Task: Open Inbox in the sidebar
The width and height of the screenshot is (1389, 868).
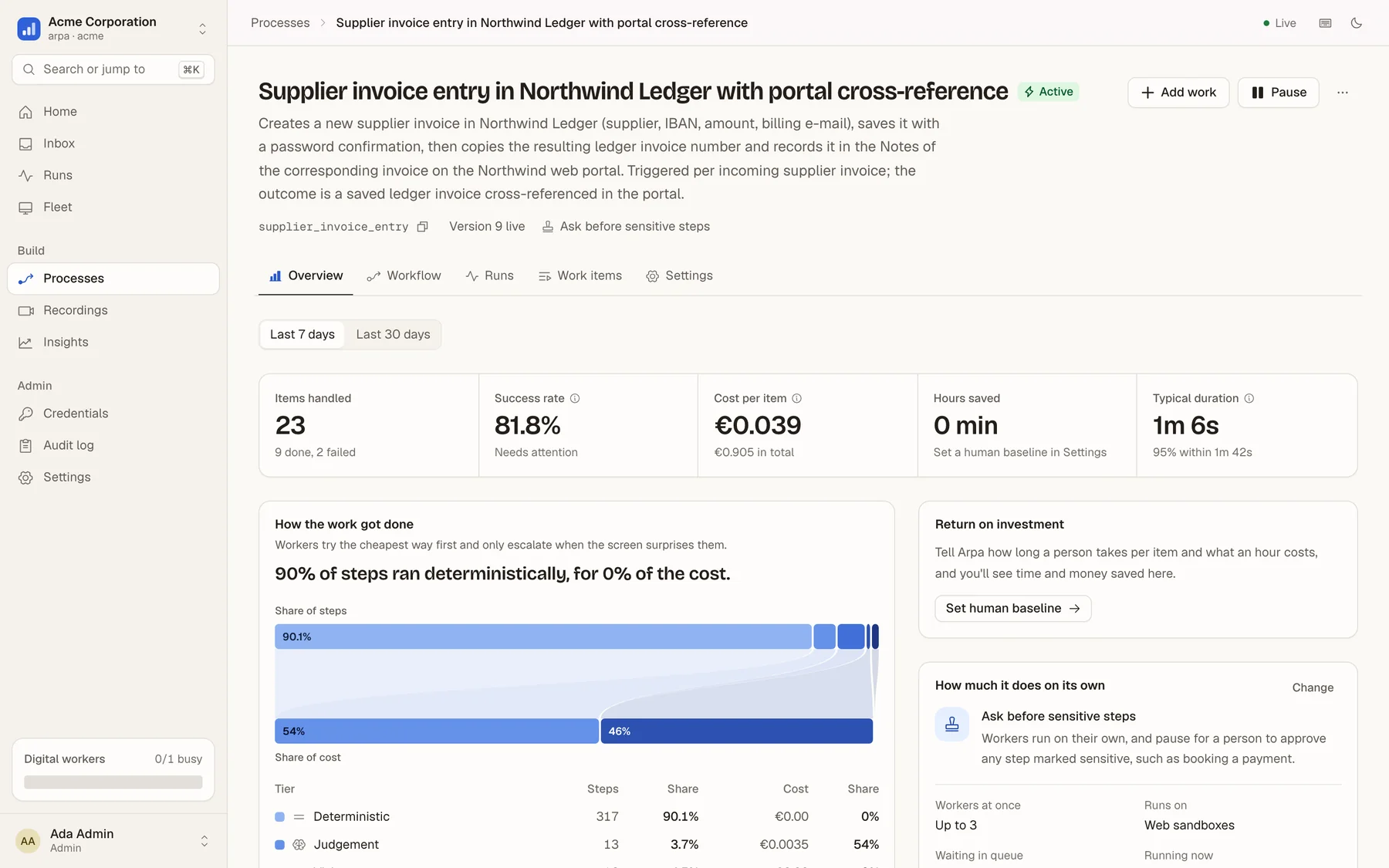Action: tap(113, 144)
